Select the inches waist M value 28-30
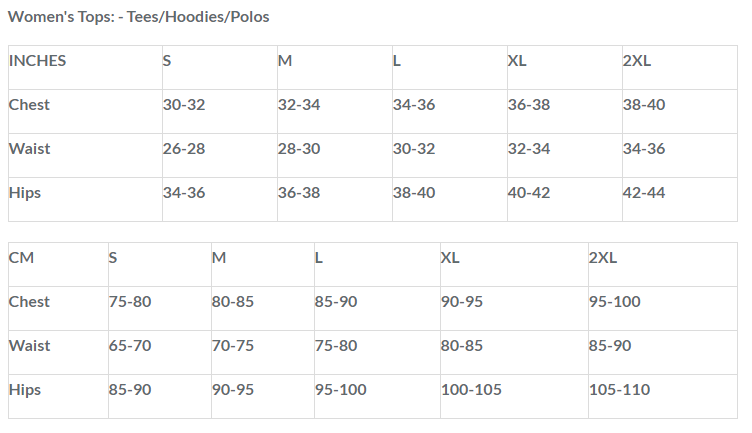Screen dimensions: 752x433 (x=299, y=149)
